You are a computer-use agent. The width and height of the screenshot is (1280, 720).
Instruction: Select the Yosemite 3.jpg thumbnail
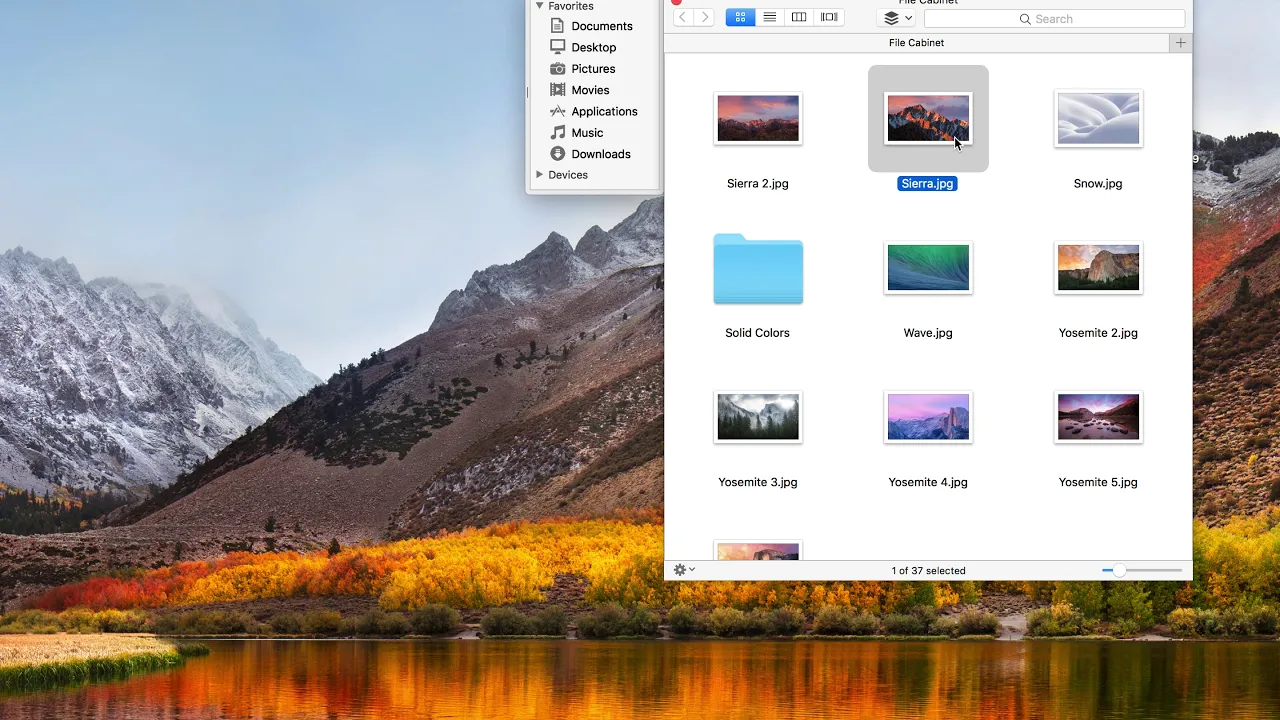[x=758, y=417]
